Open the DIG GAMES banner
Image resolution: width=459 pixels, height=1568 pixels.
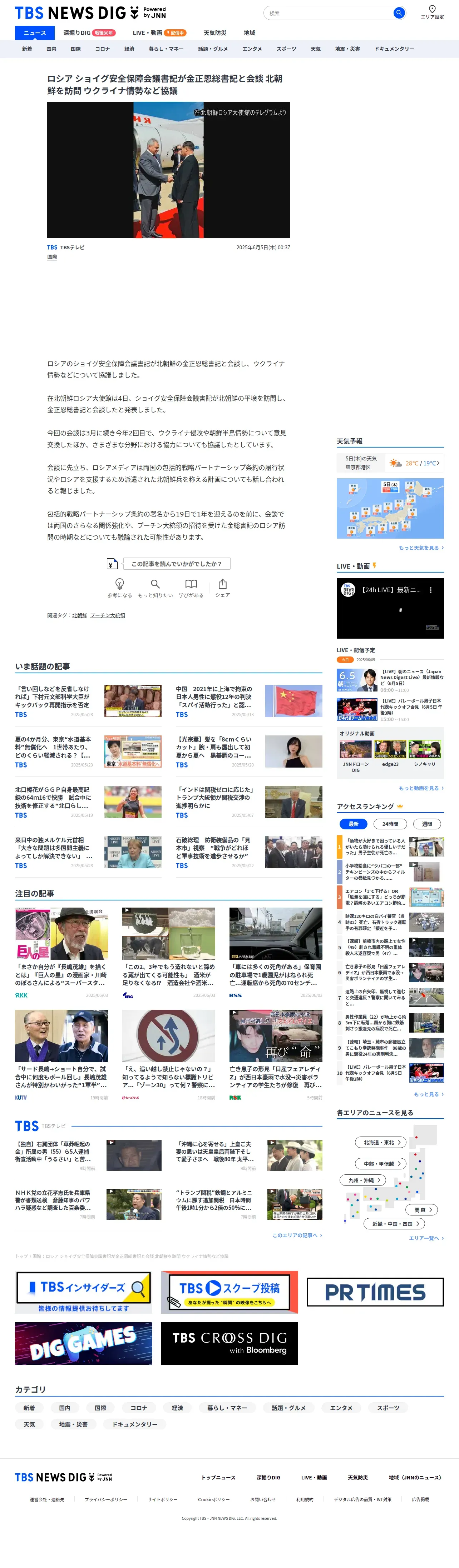[84, 1343]
